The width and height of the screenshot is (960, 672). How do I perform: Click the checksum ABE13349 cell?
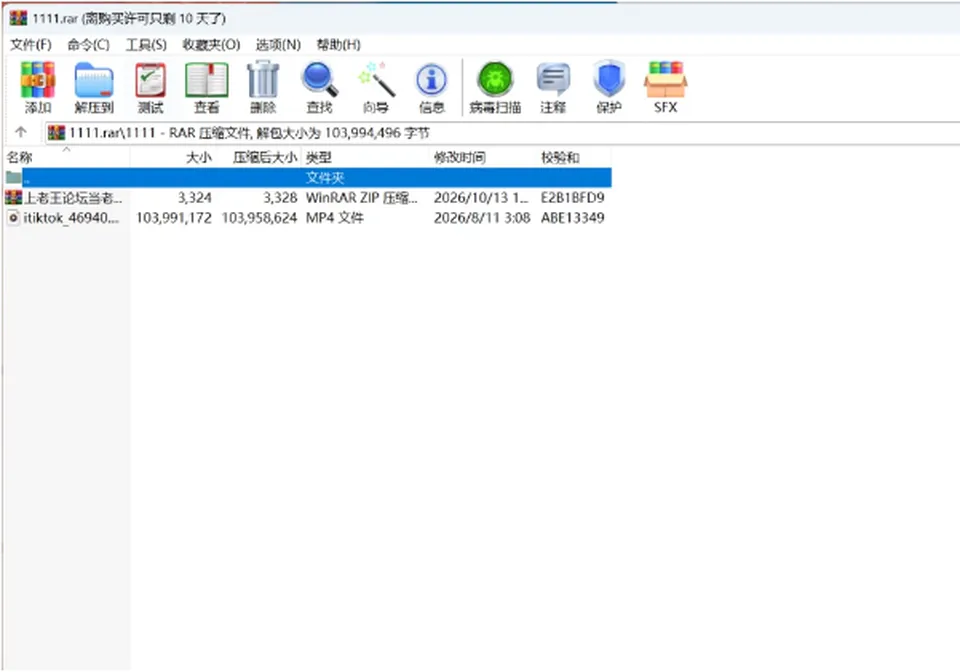coord(572,218)
